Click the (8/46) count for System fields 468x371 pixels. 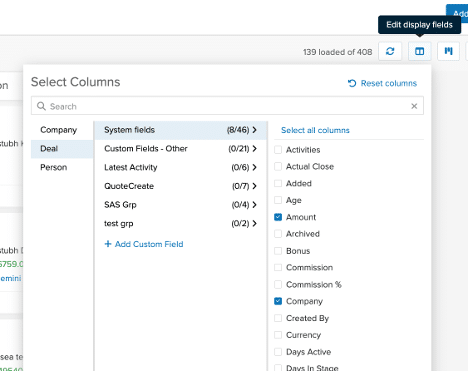point(238,130)
